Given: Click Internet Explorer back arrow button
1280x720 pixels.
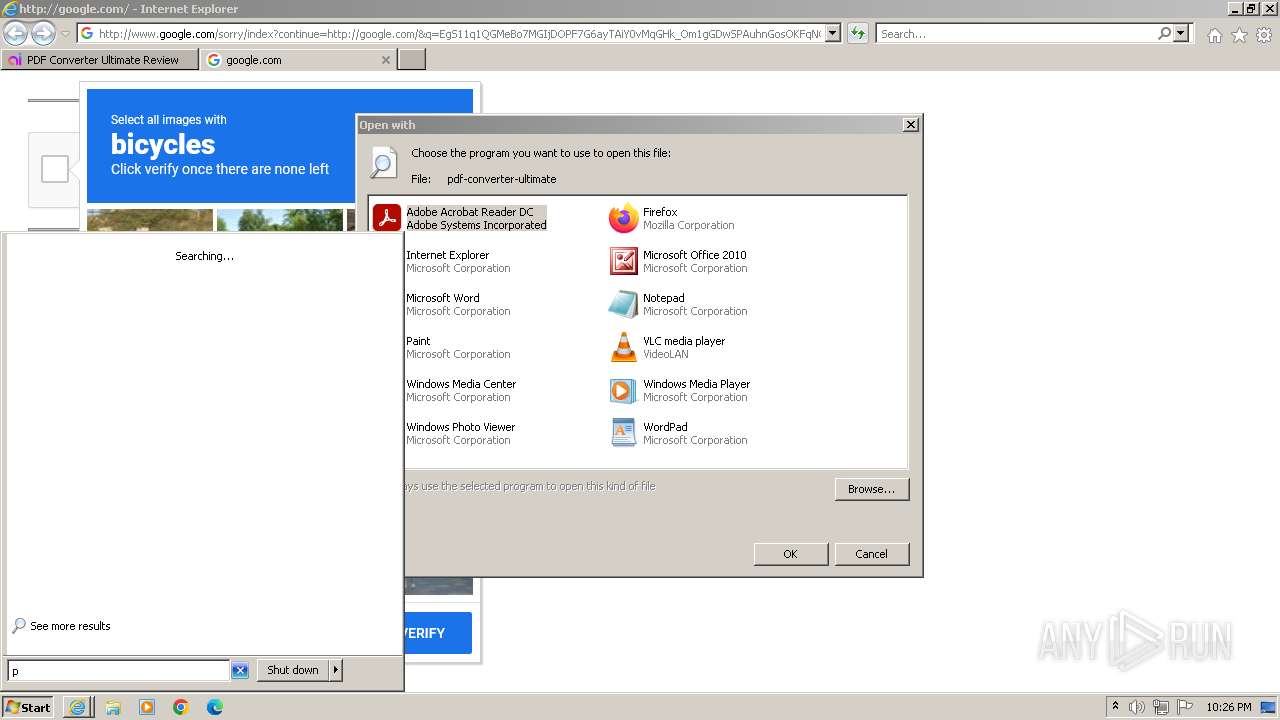Looking at the screenshot, I should point(15,33).
